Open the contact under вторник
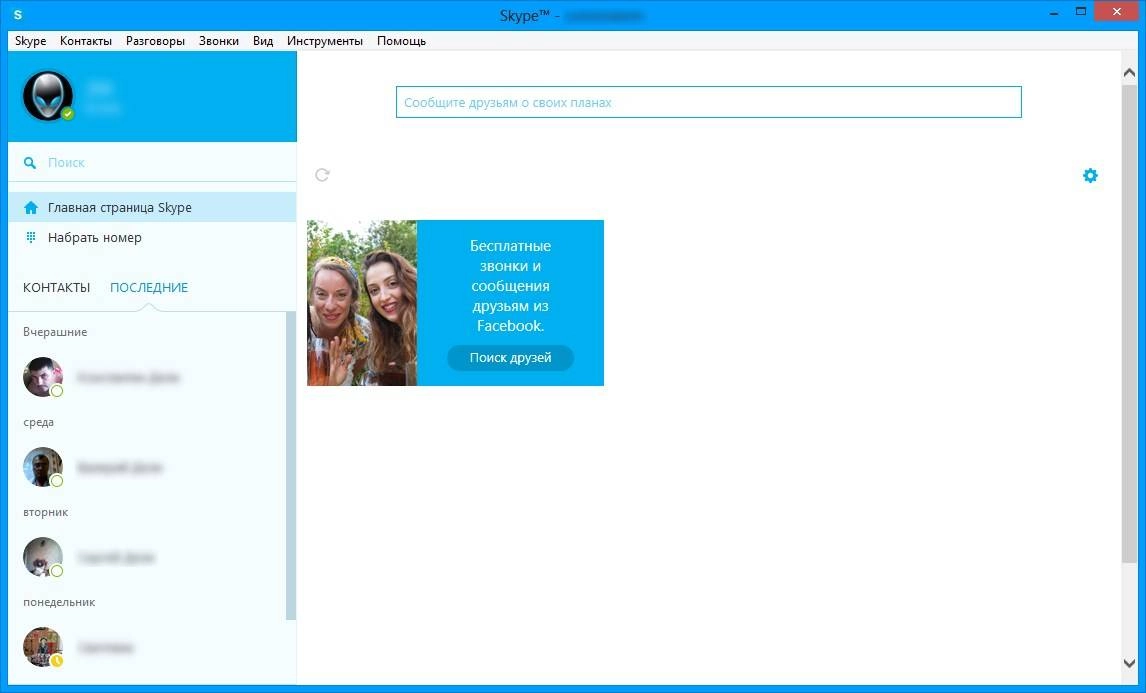This screenshot has width=1146, height=693. 146,557
